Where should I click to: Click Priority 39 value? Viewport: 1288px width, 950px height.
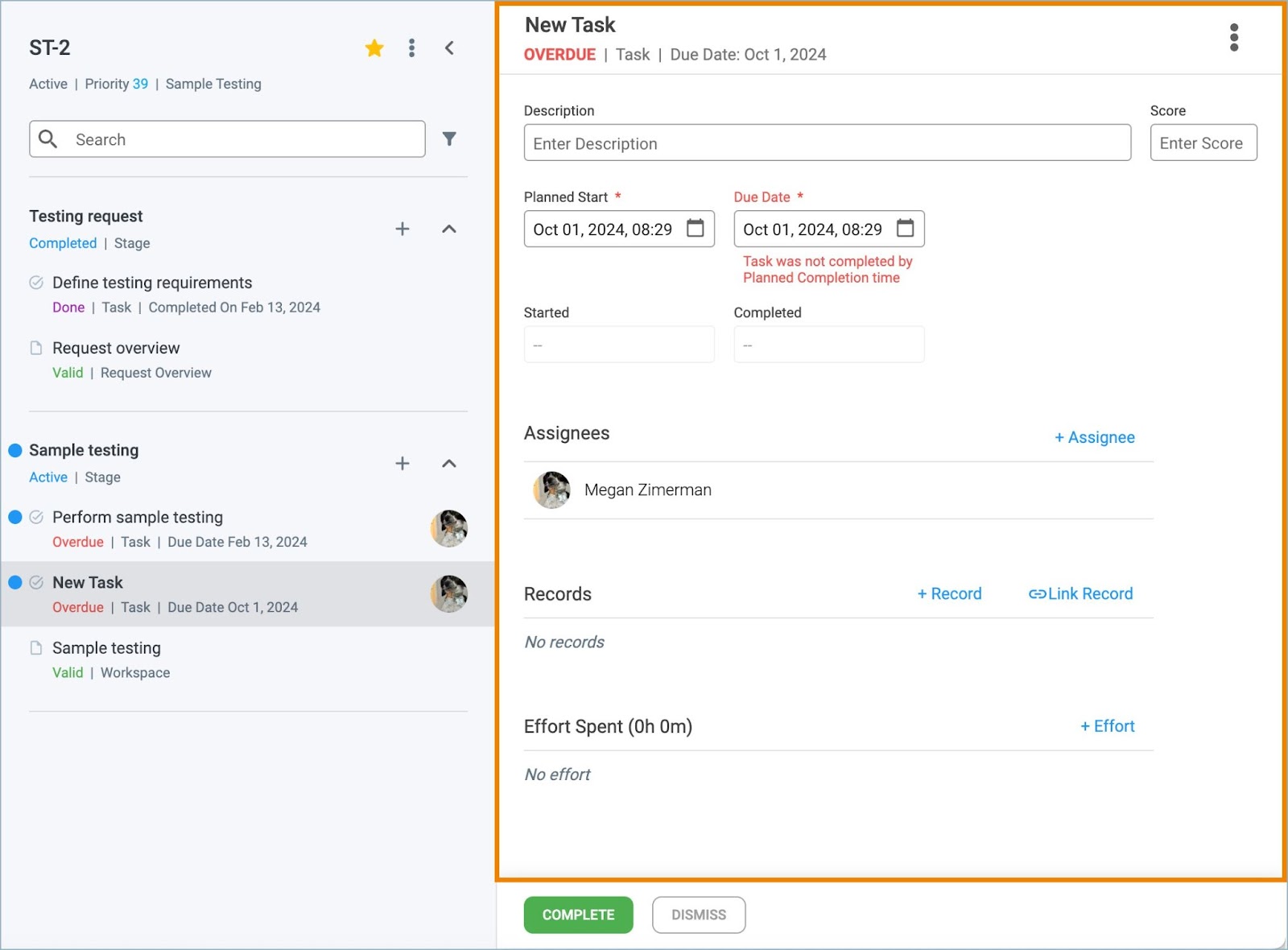[x=140, y=84]
